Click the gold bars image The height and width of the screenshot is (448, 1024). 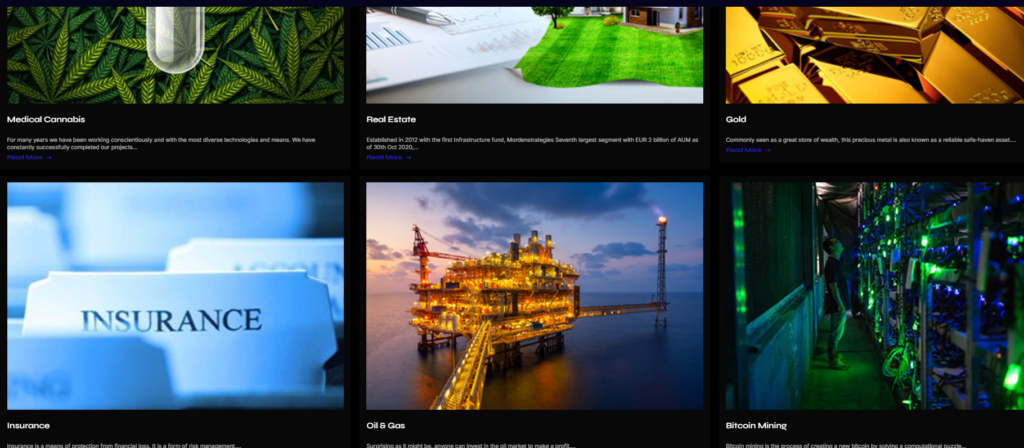pos(871,55)
